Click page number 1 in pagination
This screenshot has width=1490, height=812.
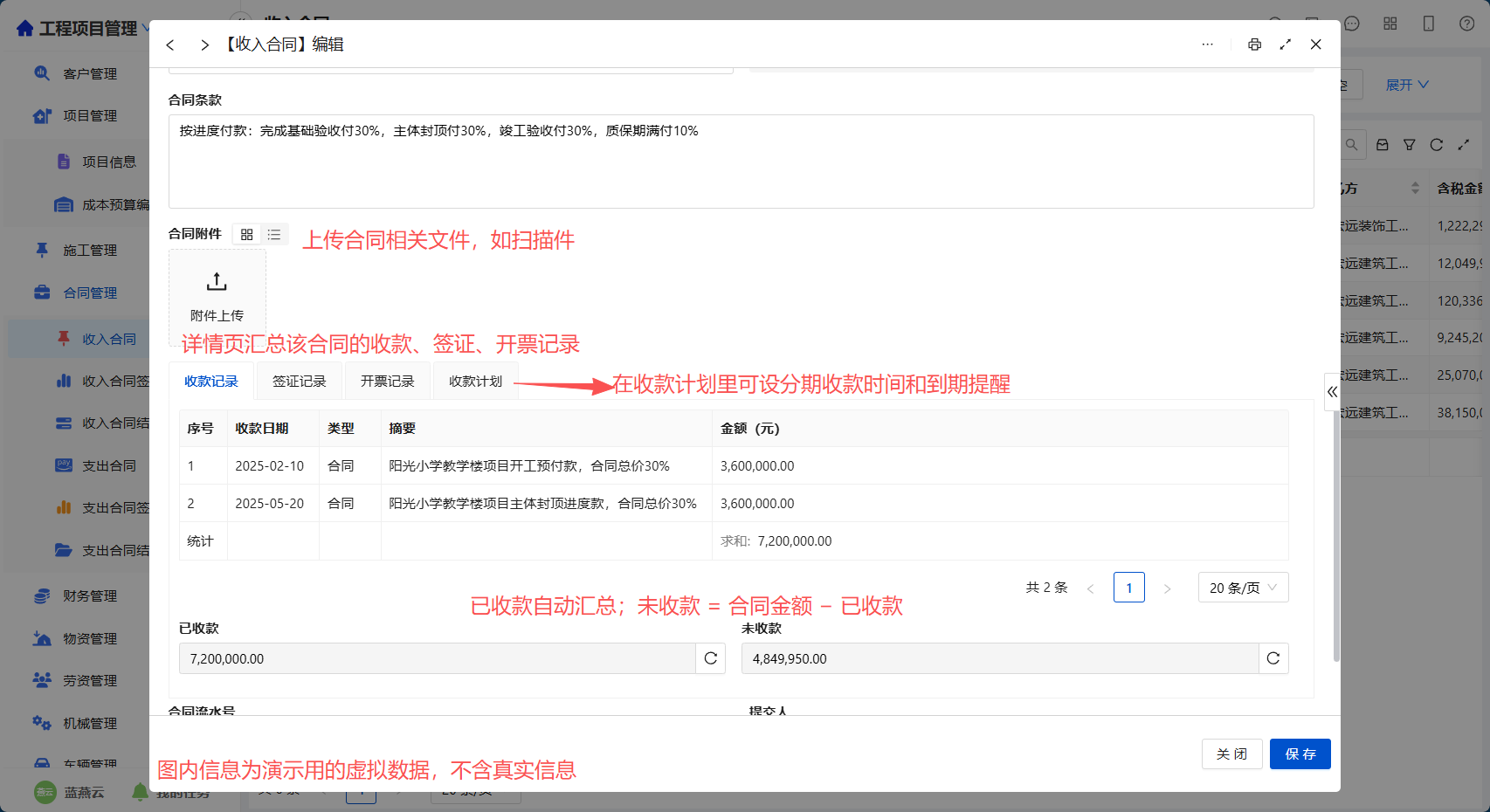coord(1129,588)
